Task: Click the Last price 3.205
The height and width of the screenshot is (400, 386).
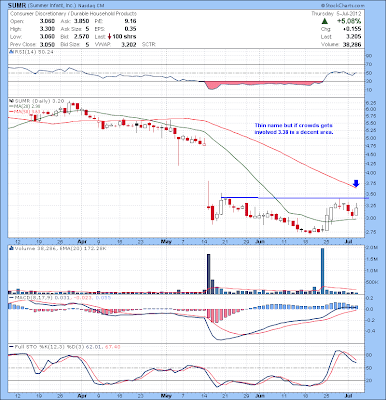Action: pyautogui.click(x=353, y=37)
